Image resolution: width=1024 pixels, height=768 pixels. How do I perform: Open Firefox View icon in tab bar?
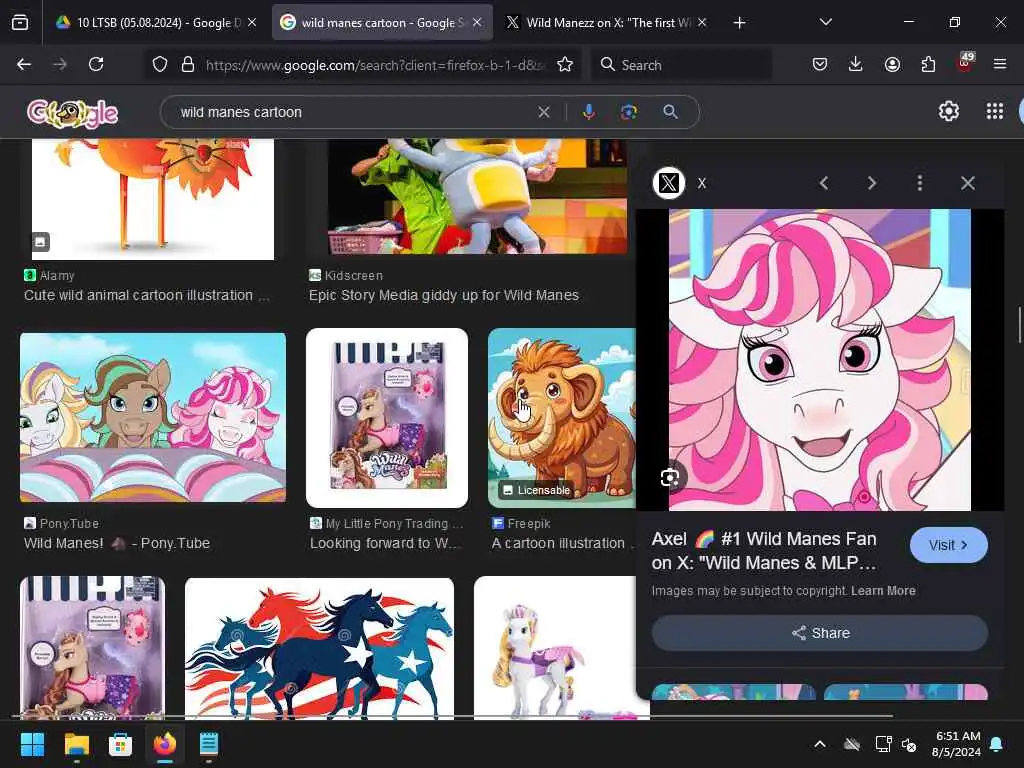tap(20, 23)
